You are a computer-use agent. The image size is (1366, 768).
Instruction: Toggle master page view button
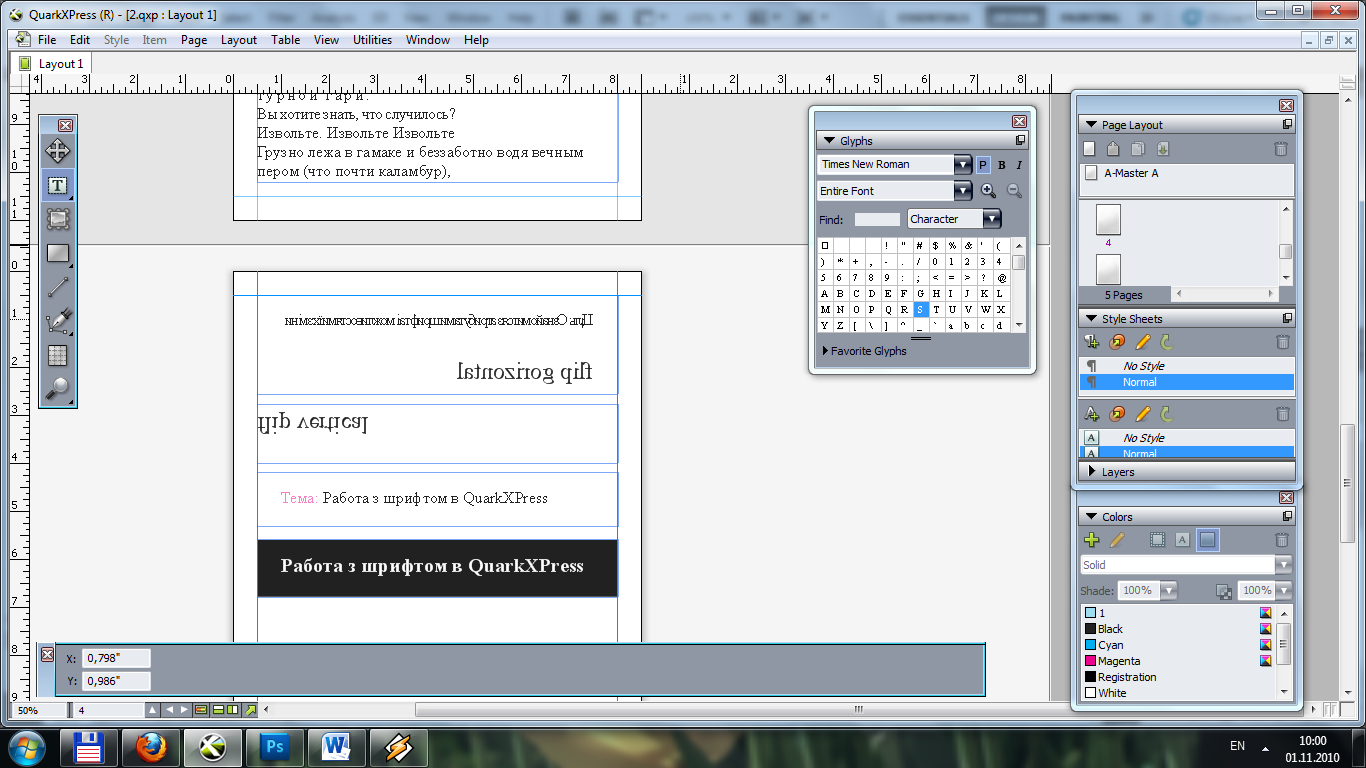(201, 710)
